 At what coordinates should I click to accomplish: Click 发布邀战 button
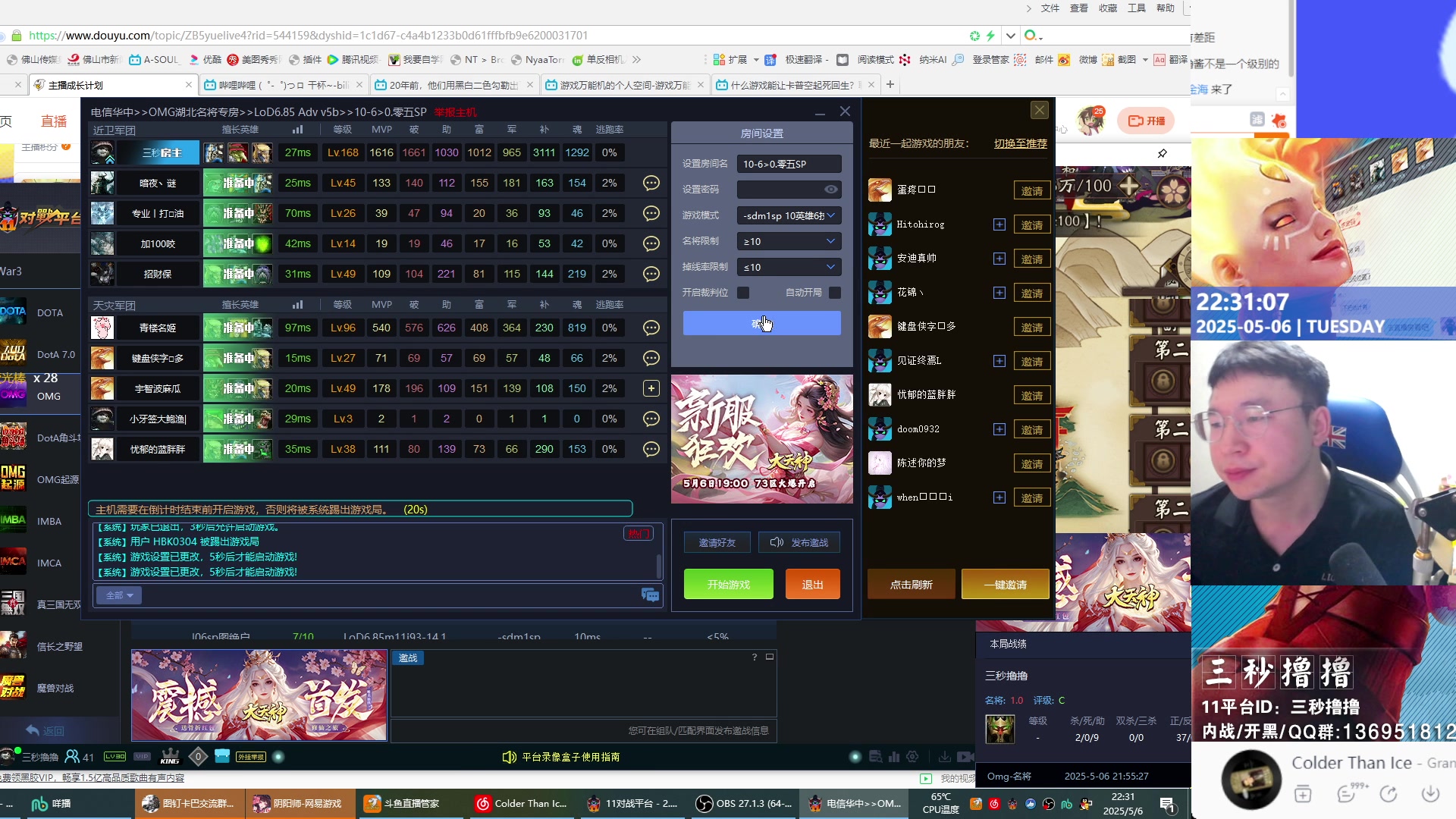point(799,542)
